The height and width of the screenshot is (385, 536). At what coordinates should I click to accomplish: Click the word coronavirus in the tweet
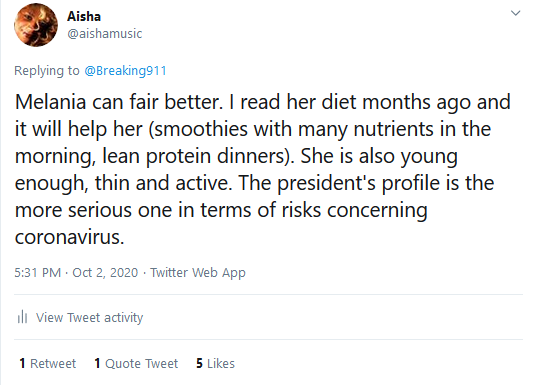click(x=69, y=237)
